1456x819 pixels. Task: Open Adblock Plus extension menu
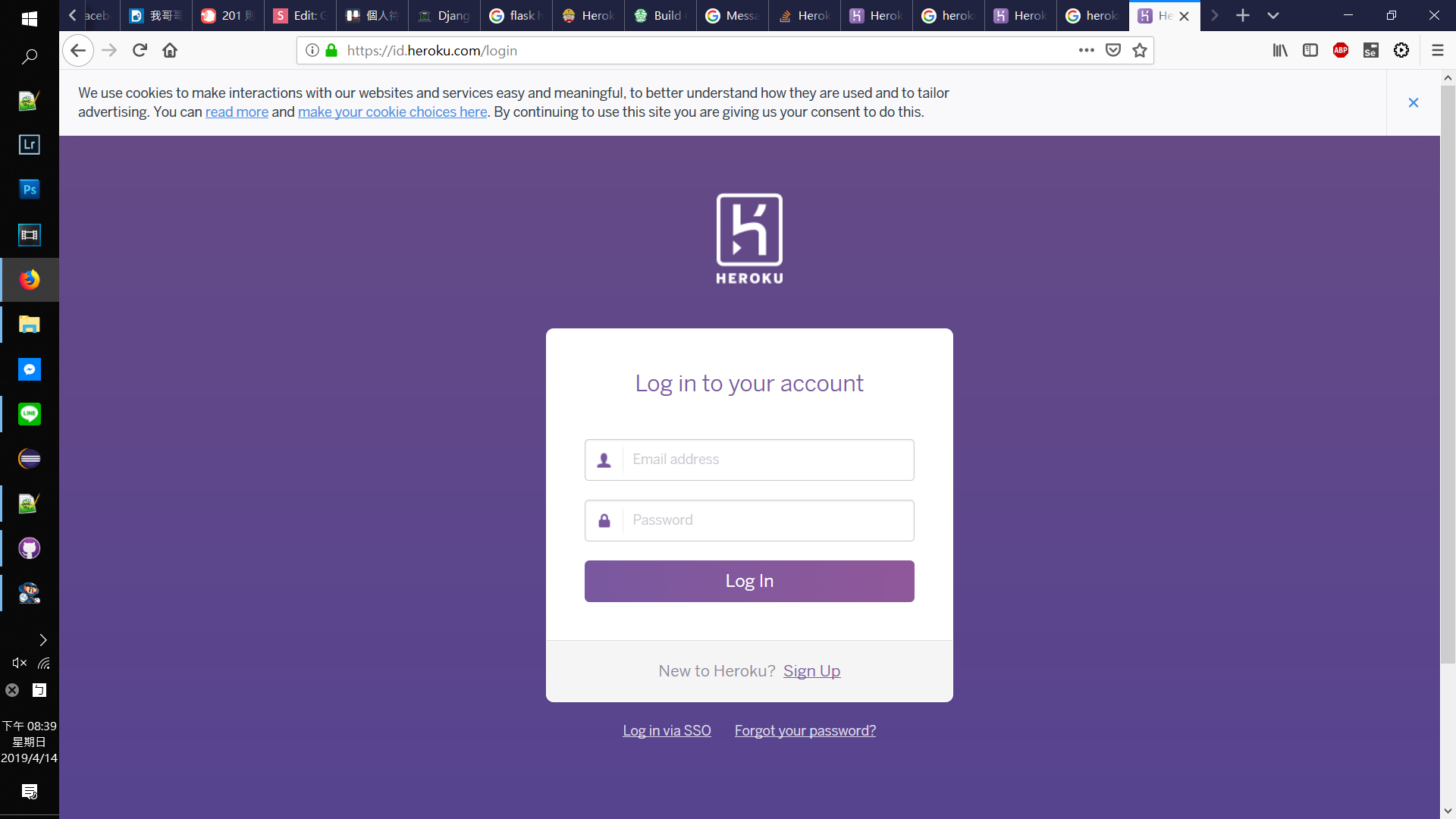point(1340,50)
